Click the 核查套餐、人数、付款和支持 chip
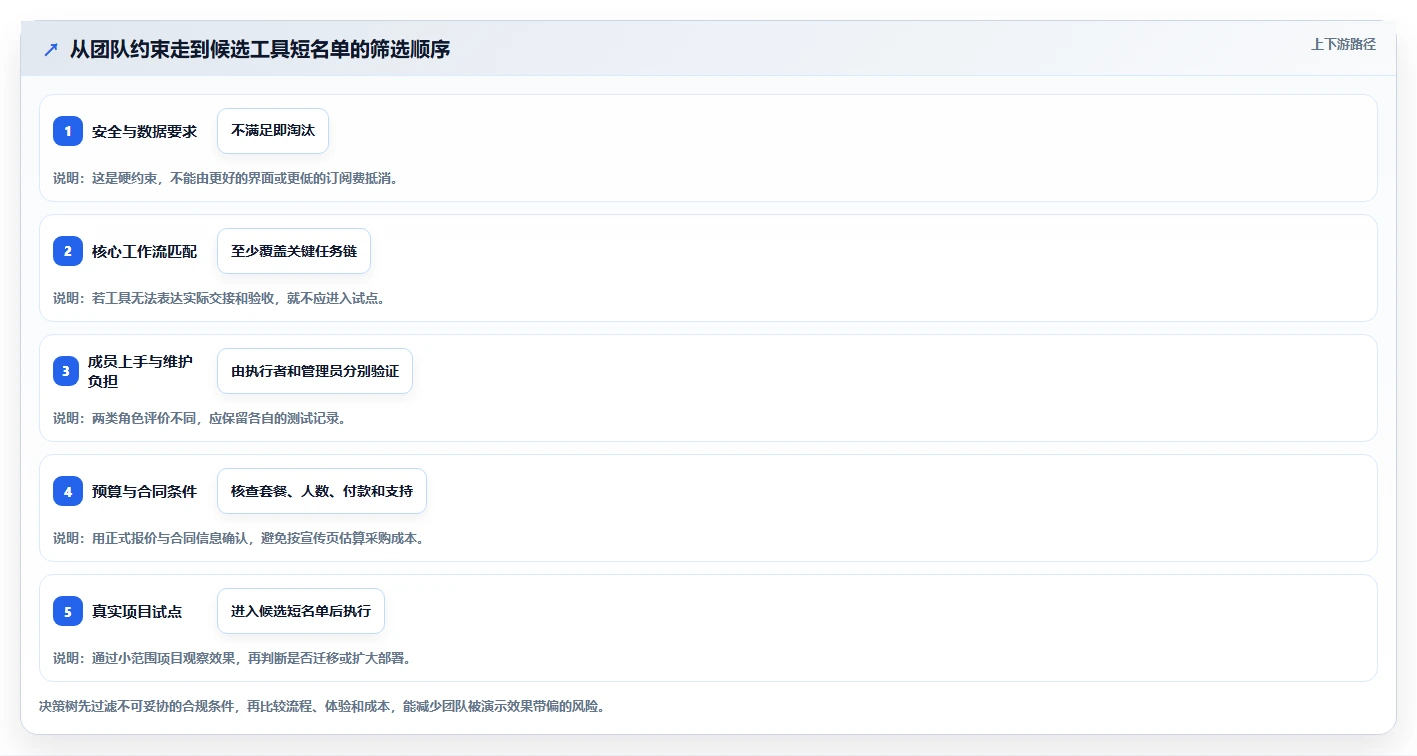 (322, 491)
